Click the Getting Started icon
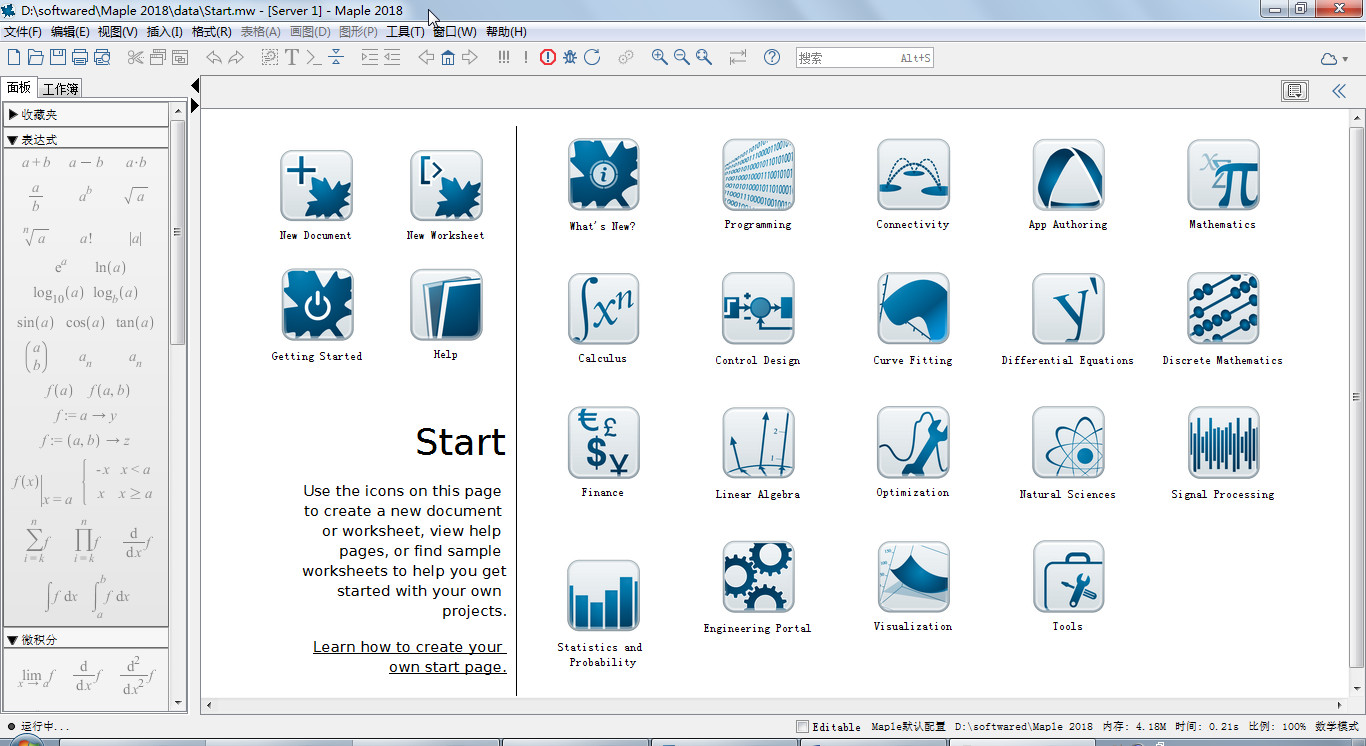 click(317, 305)
